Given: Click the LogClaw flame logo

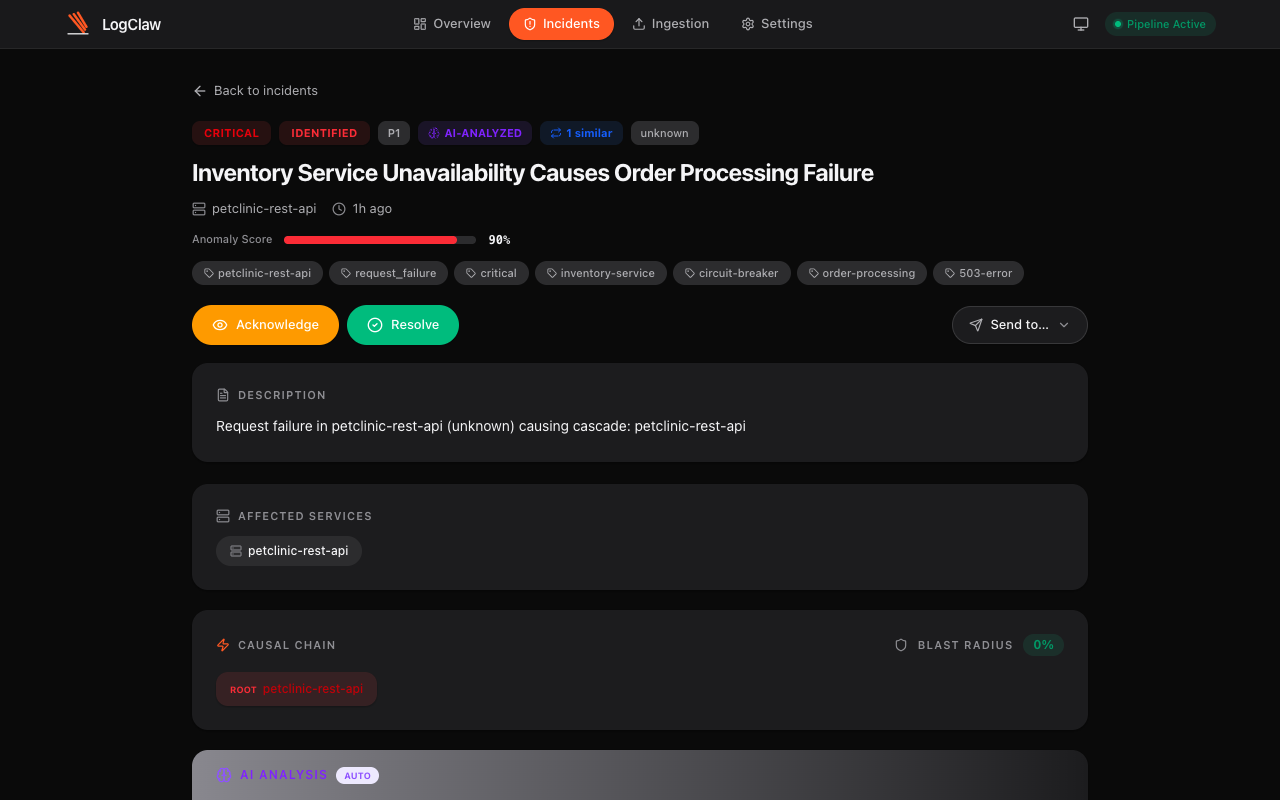Looking at the screenshot, I should tap(78, 23).
